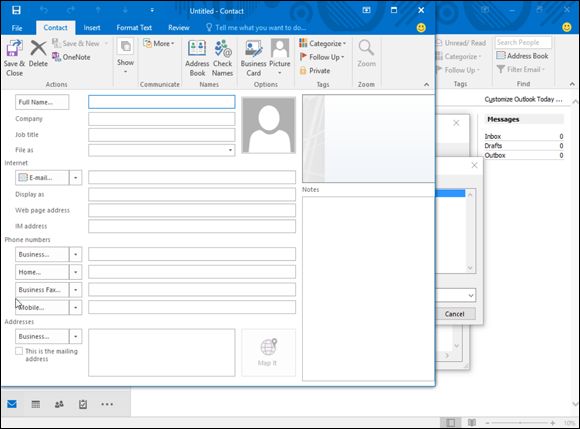Viewport: 580px width, 429px height.
Task: Click the Job title text field
Action: [x=162, y=135]
